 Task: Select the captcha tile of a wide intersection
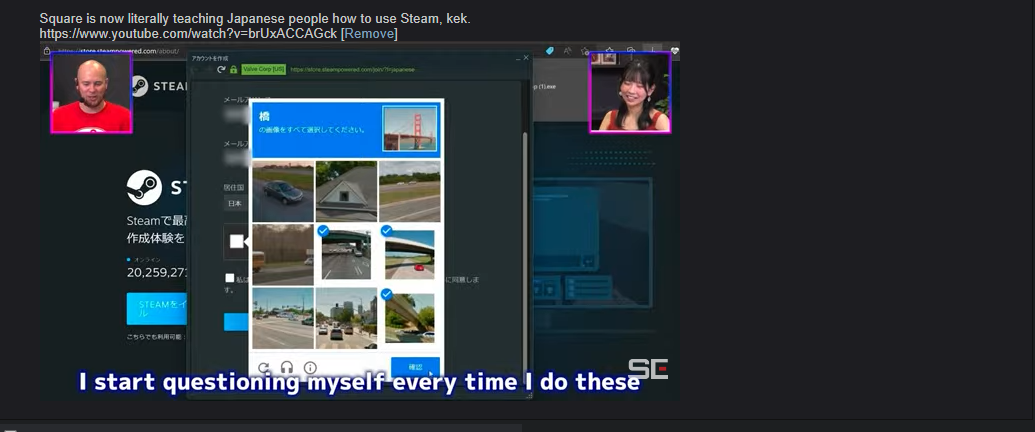283,318
